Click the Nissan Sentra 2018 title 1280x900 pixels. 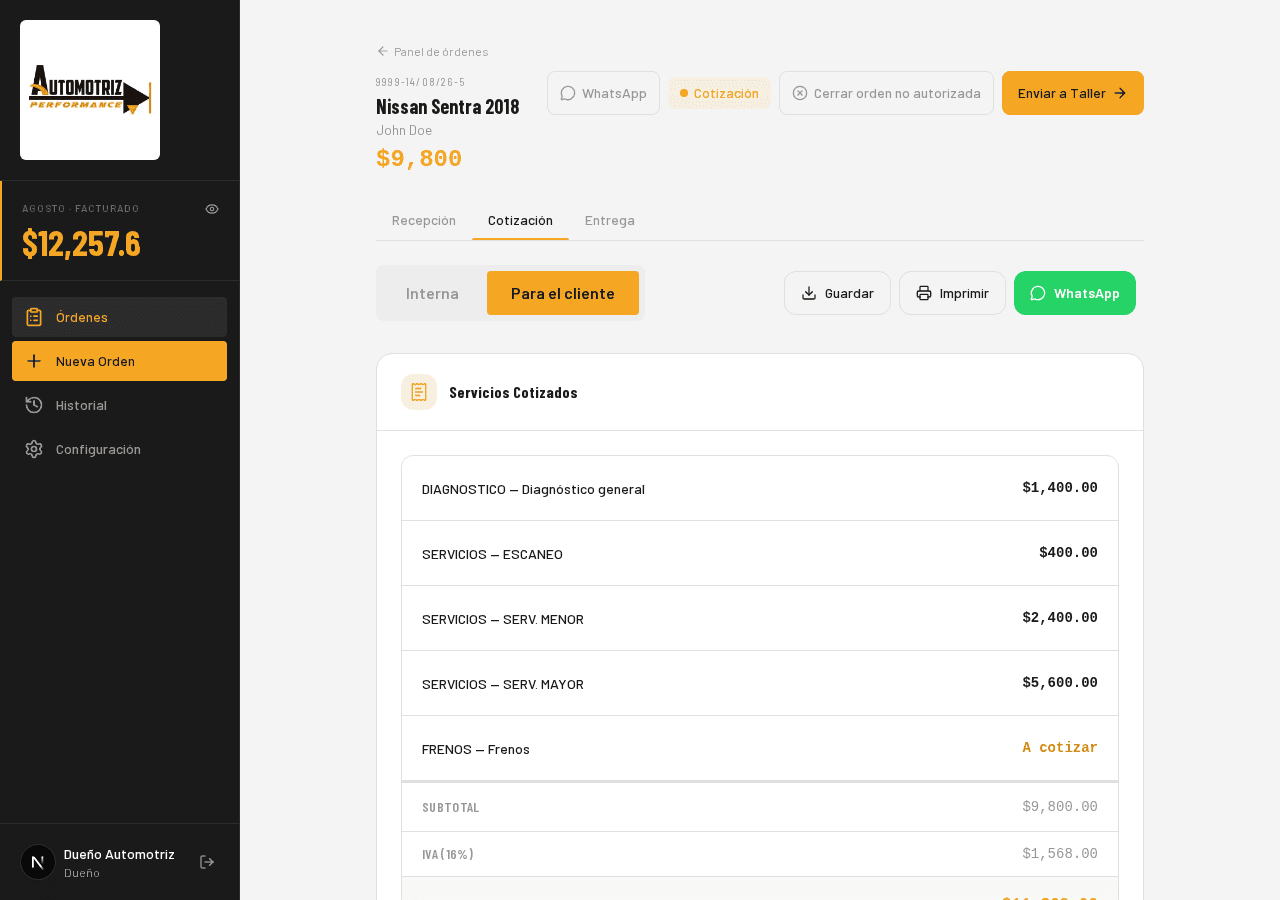pyautogui.click(x=447, y=107)
